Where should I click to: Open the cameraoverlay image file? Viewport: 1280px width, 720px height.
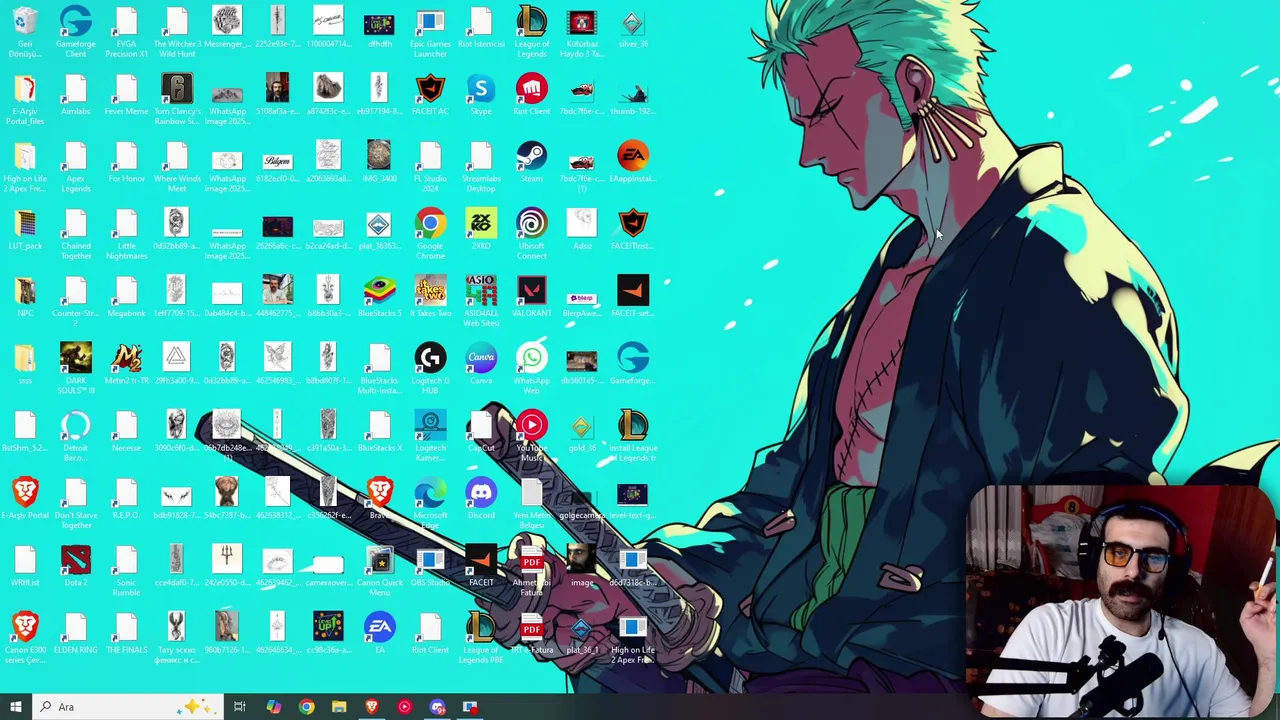coord(328,564)
